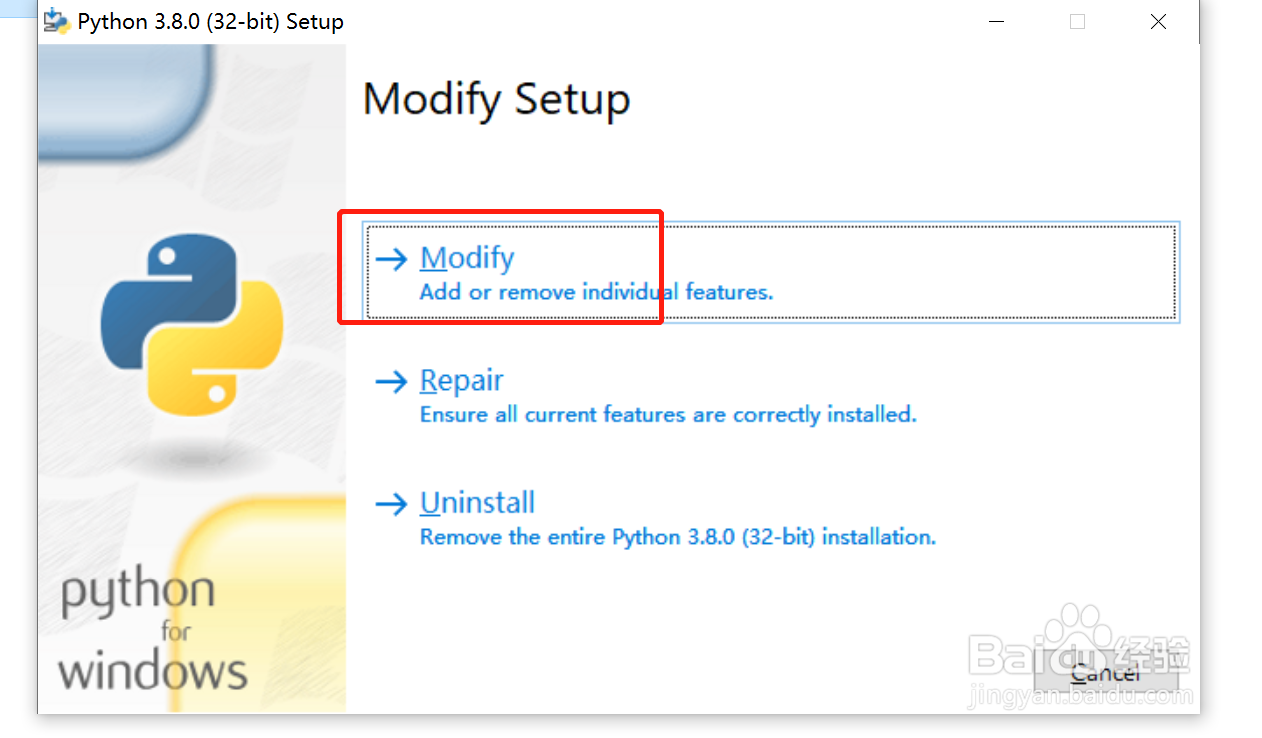Click the blue arrow beside Modify
This screenshot has width=1262, height=738.
coord(391,259)
